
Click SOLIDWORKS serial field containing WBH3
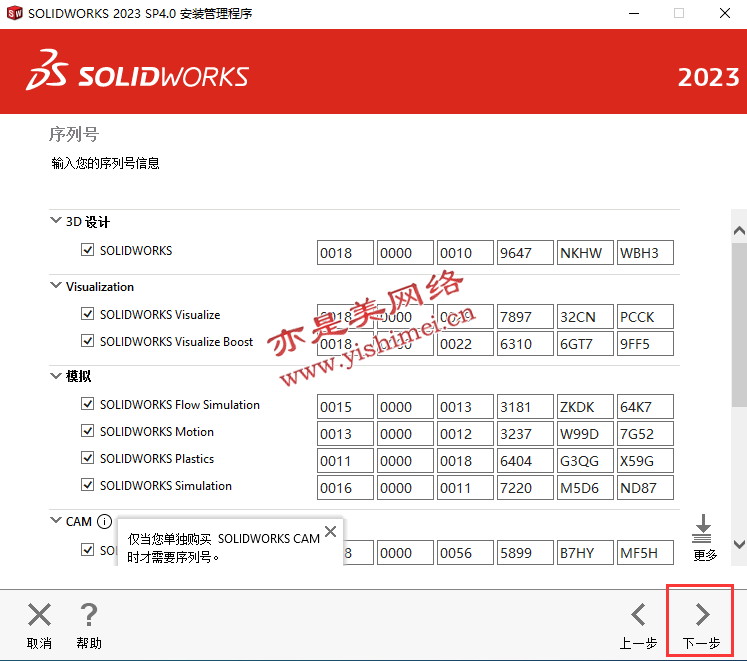coord(645,253)
